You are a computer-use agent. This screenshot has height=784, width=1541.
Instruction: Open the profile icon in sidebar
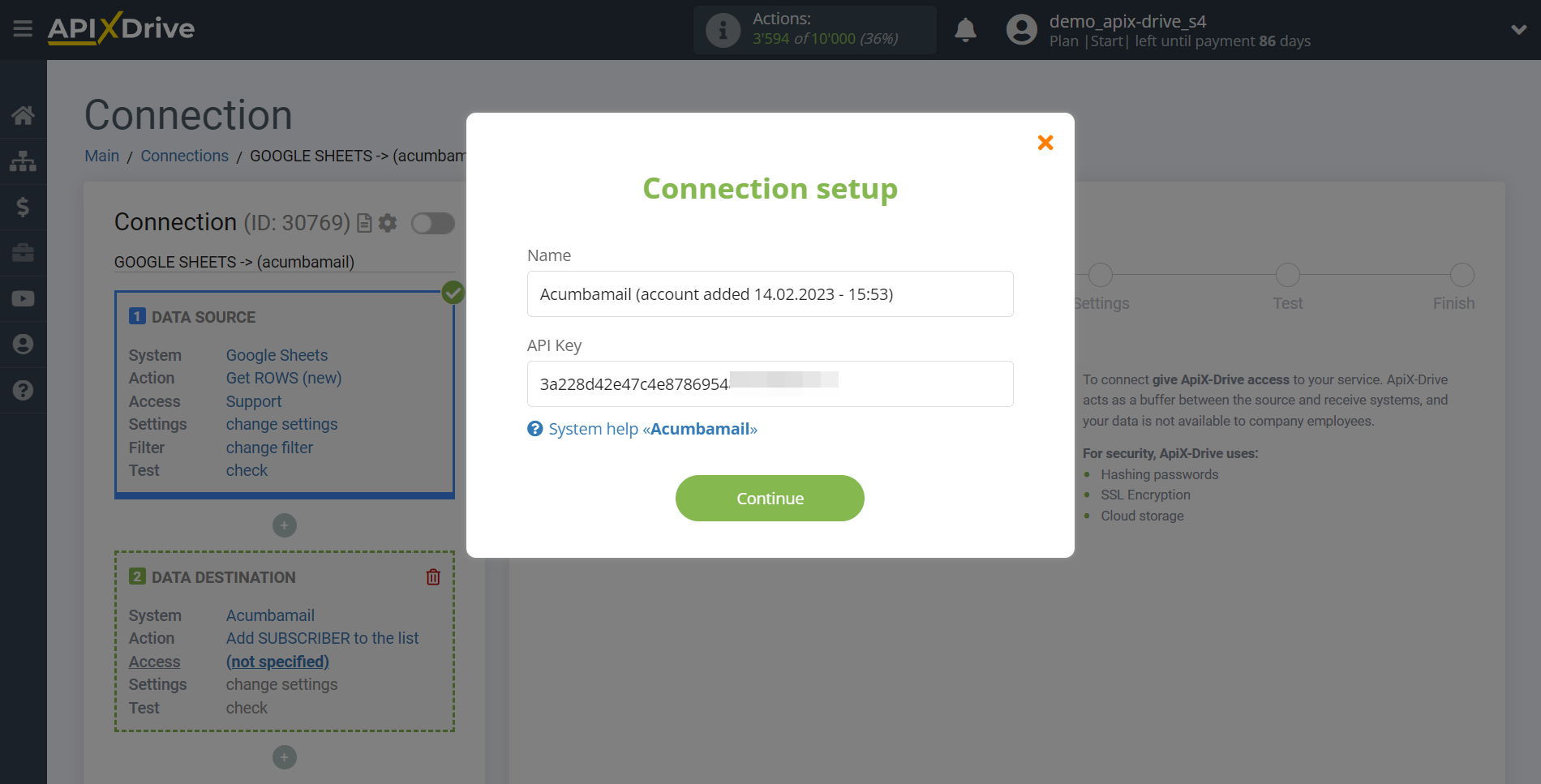(x=23, y=345)
